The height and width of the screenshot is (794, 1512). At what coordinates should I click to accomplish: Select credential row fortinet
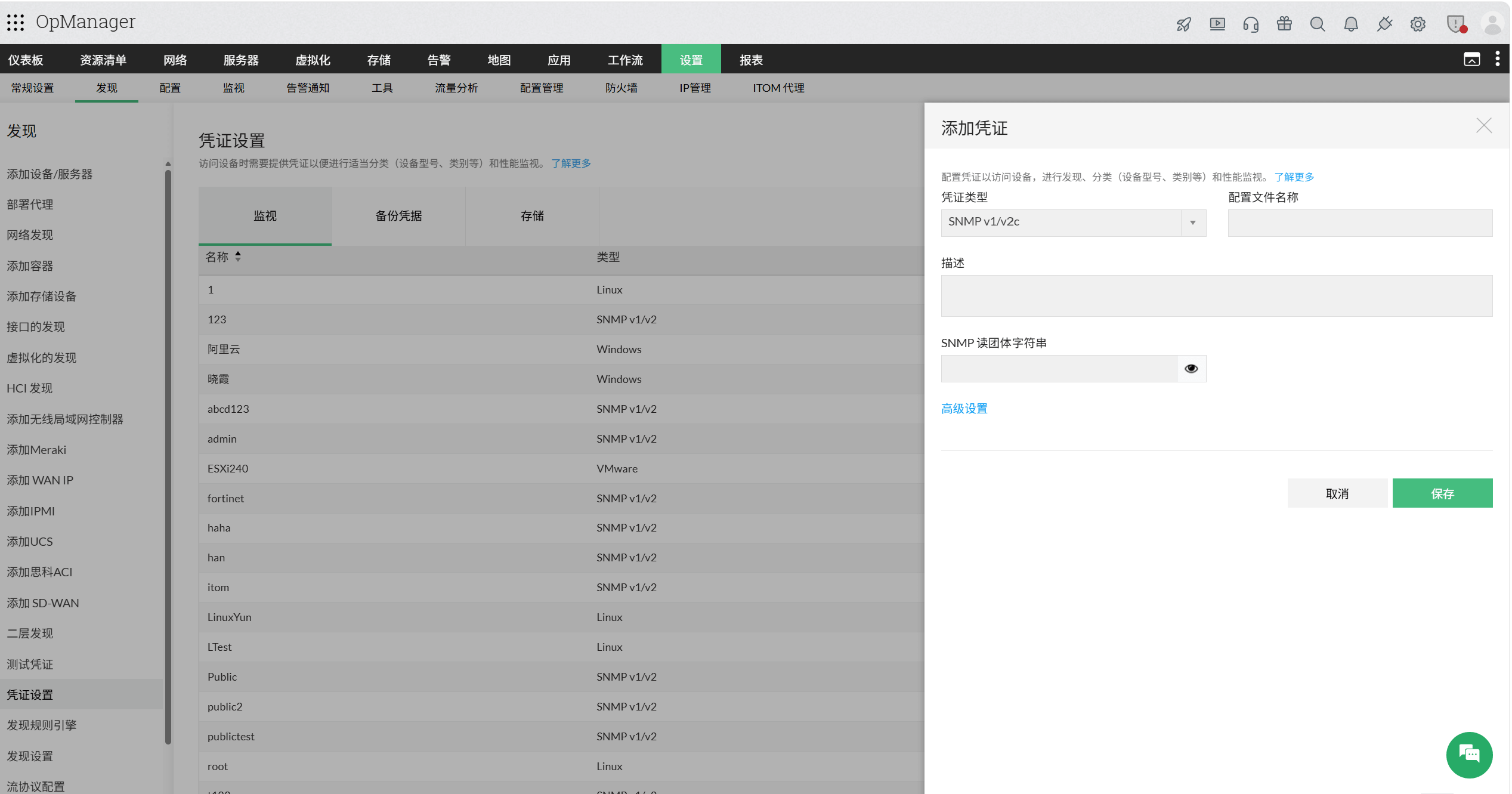561,499
